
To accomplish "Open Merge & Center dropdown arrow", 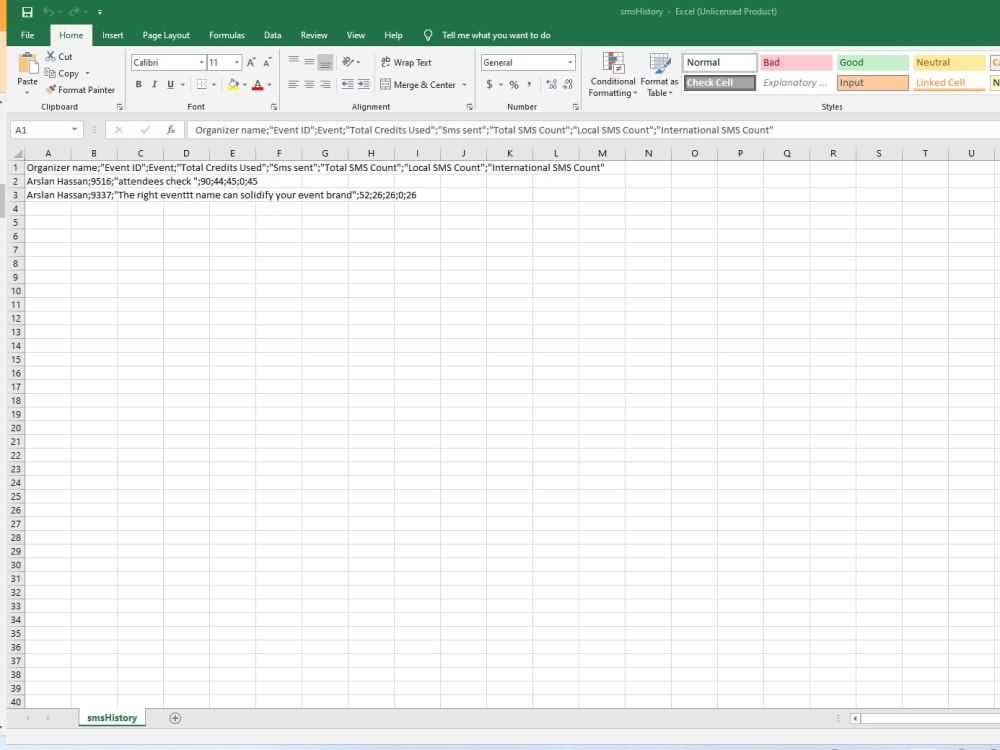I will (x=464, y=84).
